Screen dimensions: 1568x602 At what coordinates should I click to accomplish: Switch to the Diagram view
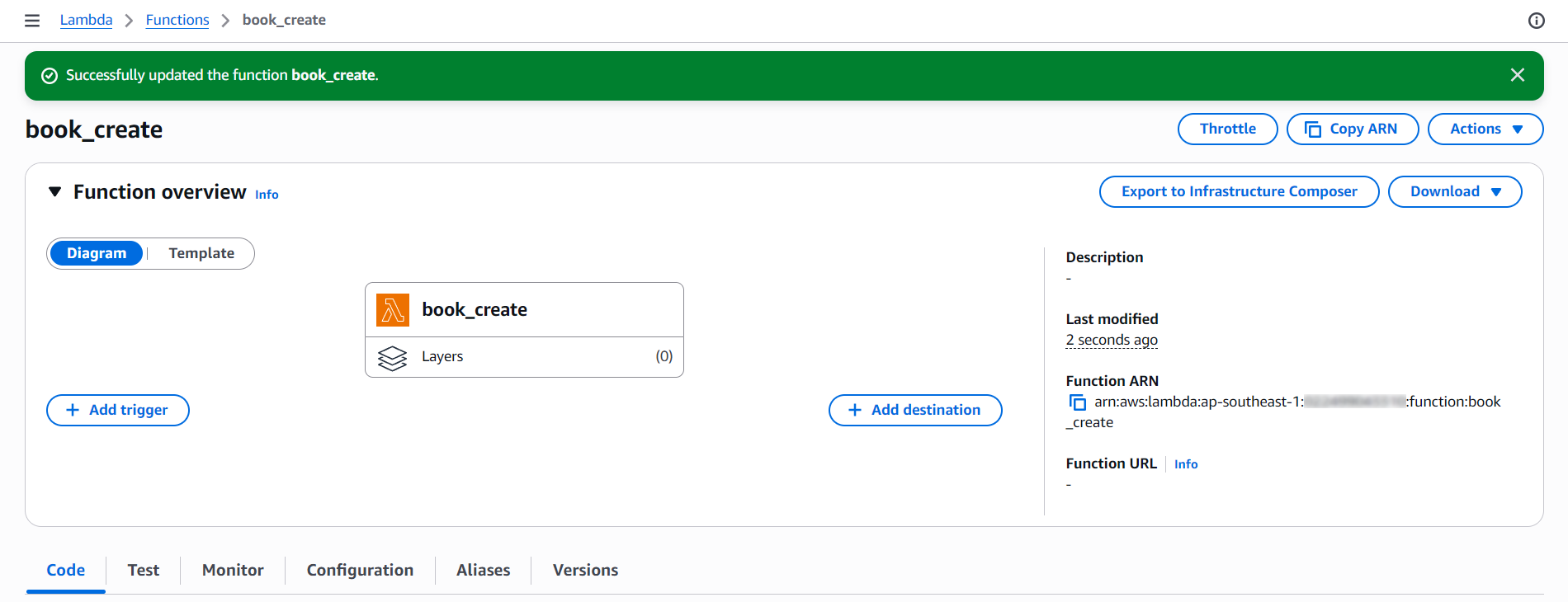pyautogui.click(x=97, y=253)
